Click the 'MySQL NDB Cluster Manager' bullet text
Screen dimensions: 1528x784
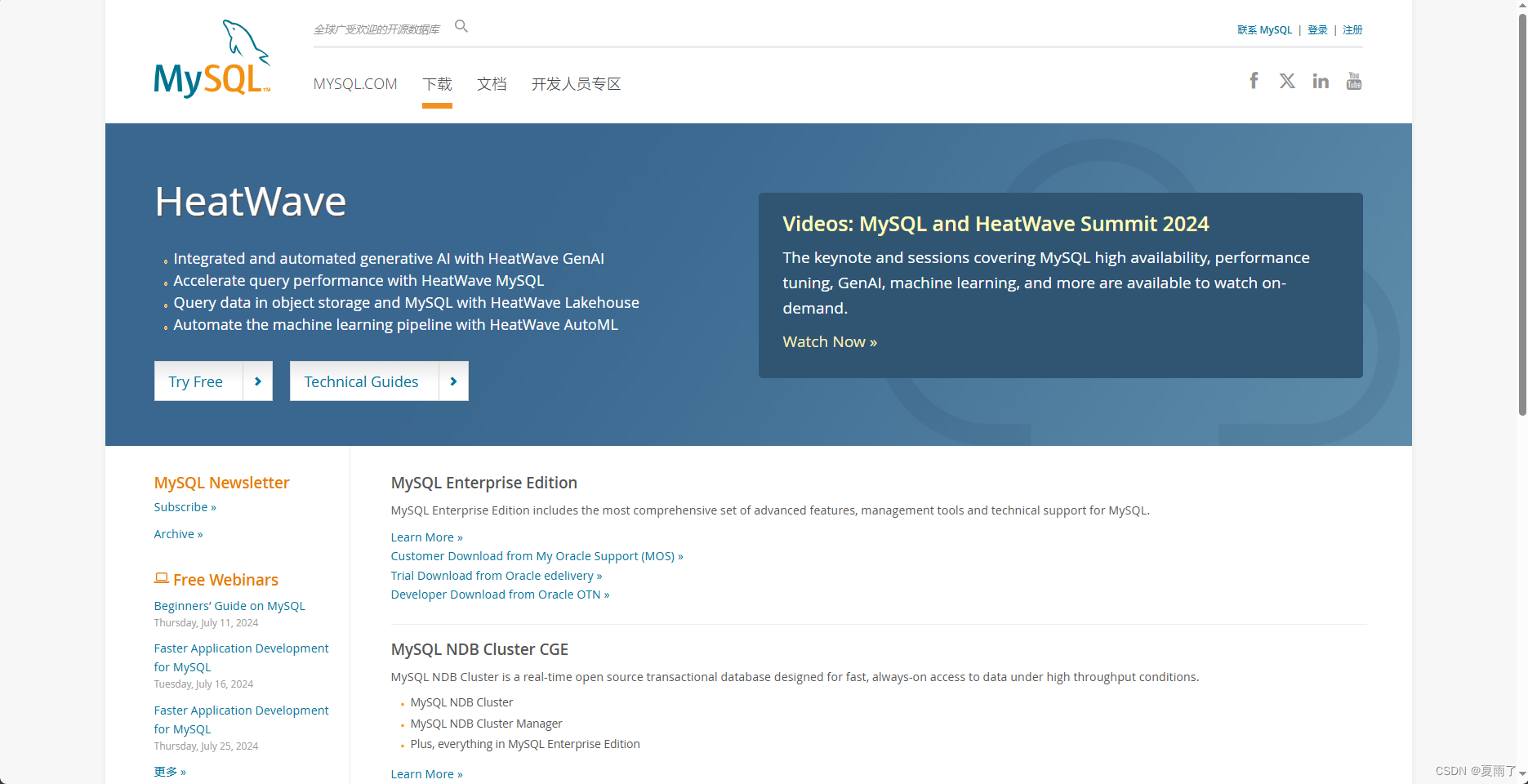click(x=486, y=724)
